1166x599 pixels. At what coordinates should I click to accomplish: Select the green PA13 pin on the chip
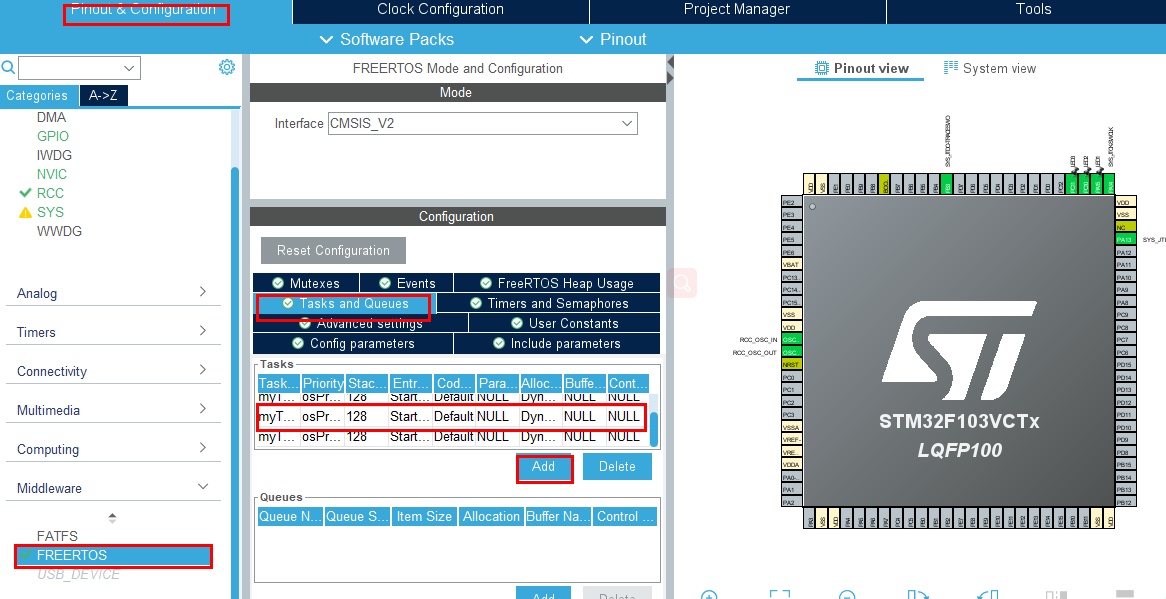(1125, 239)
